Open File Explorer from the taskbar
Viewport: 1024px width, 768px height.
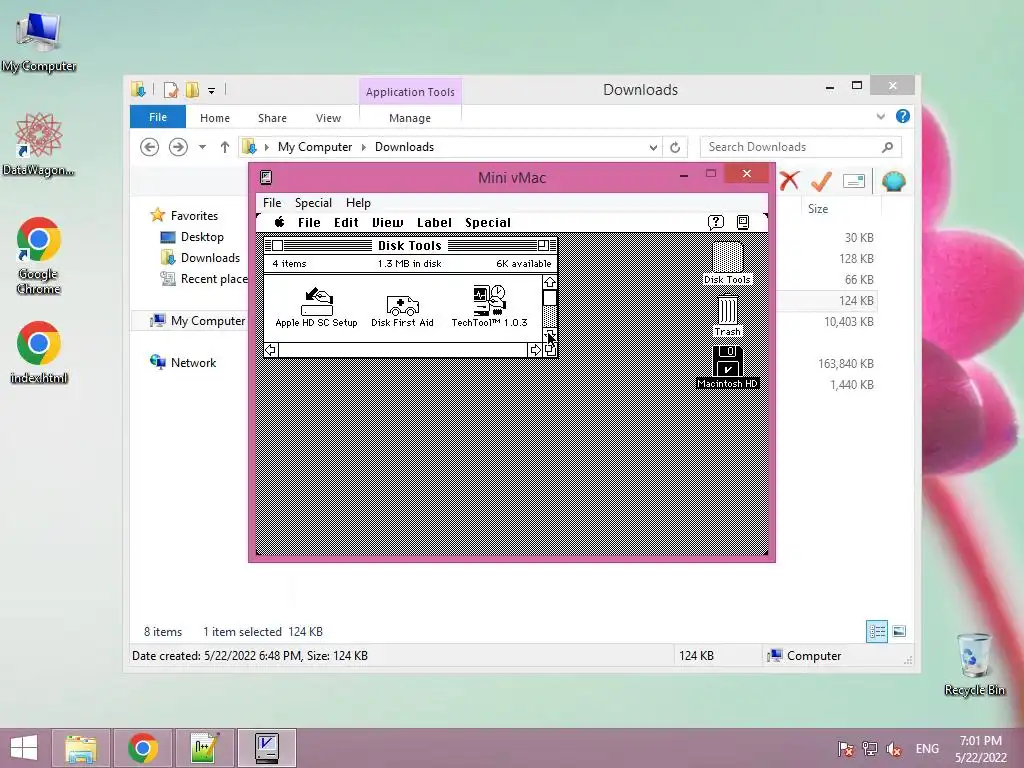81,748
